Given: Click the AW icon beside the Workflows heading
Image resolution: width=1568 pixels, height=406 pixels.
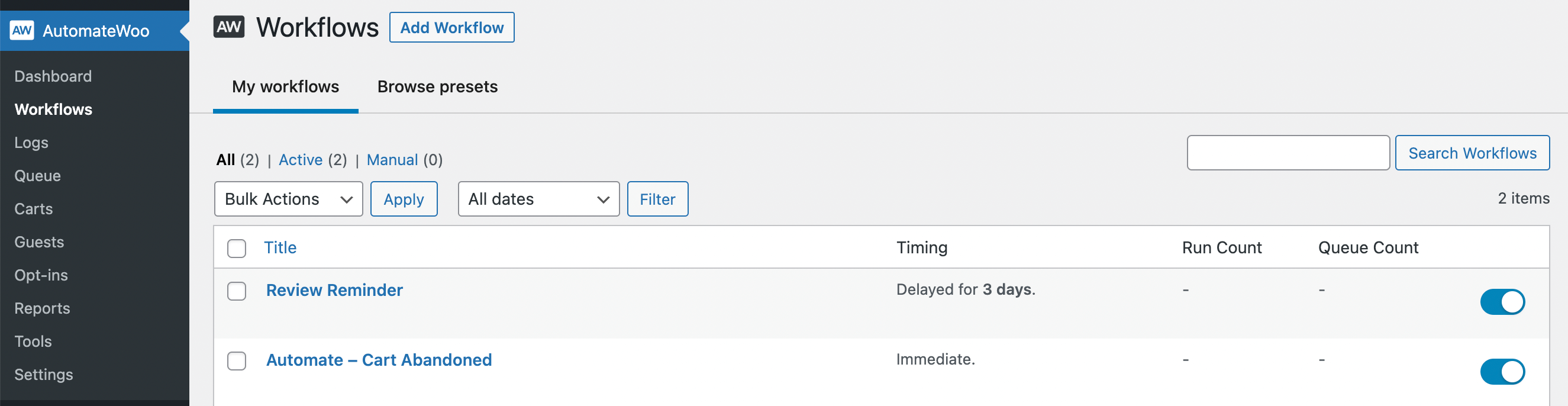Looking at the screenshot, I should tap(229, 26).
